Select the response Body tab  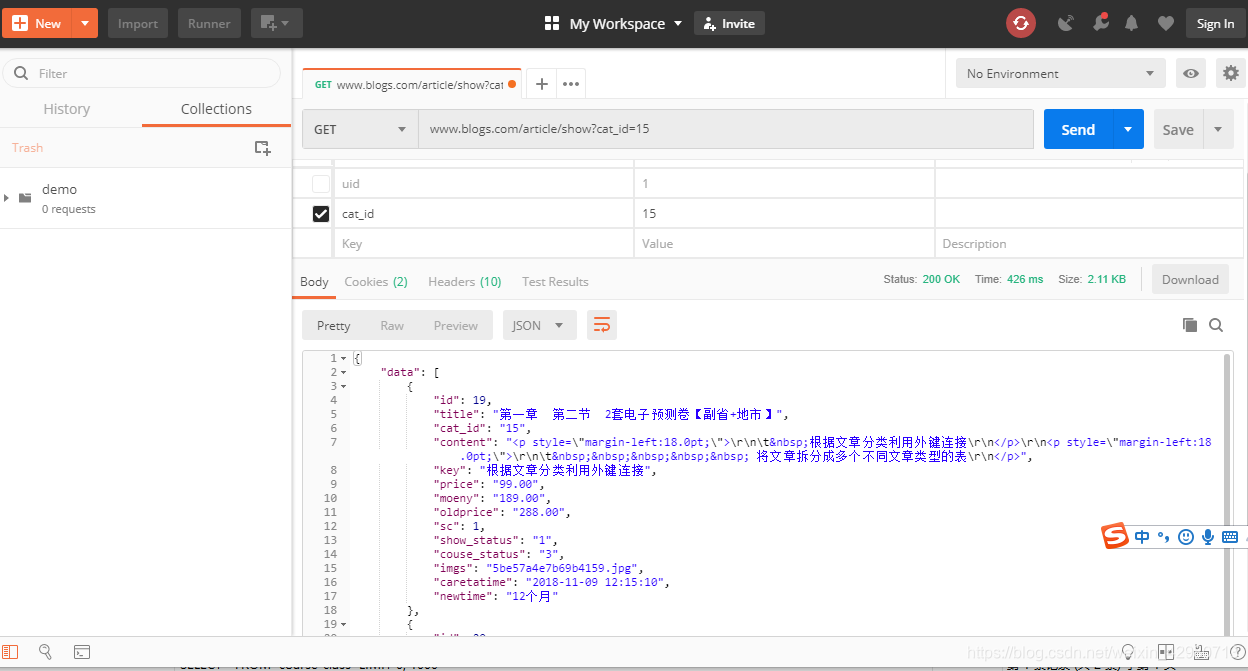coord(314,282)
